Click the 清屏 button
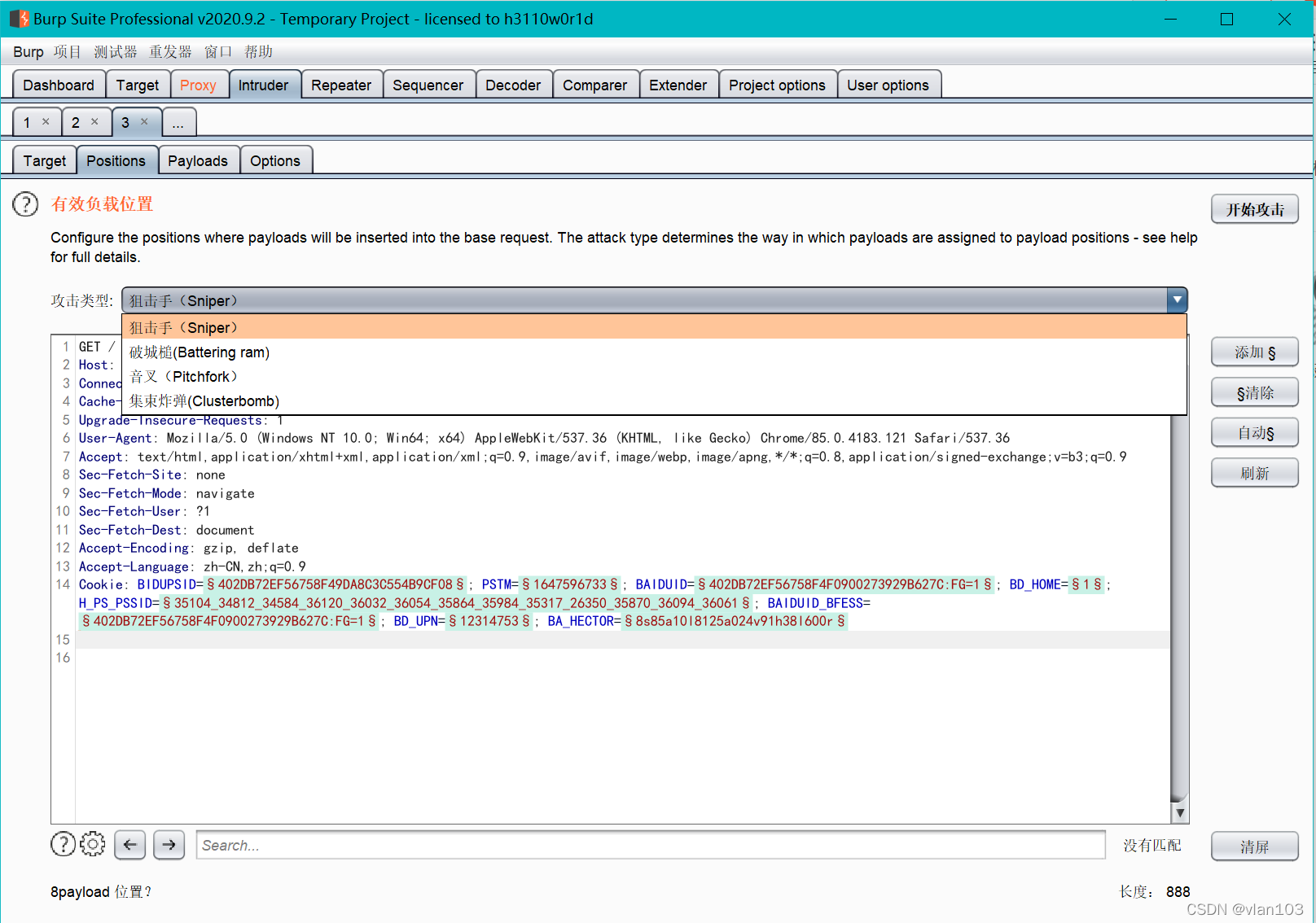This screenshot has width=1316, height=923. pos(1255,846)
